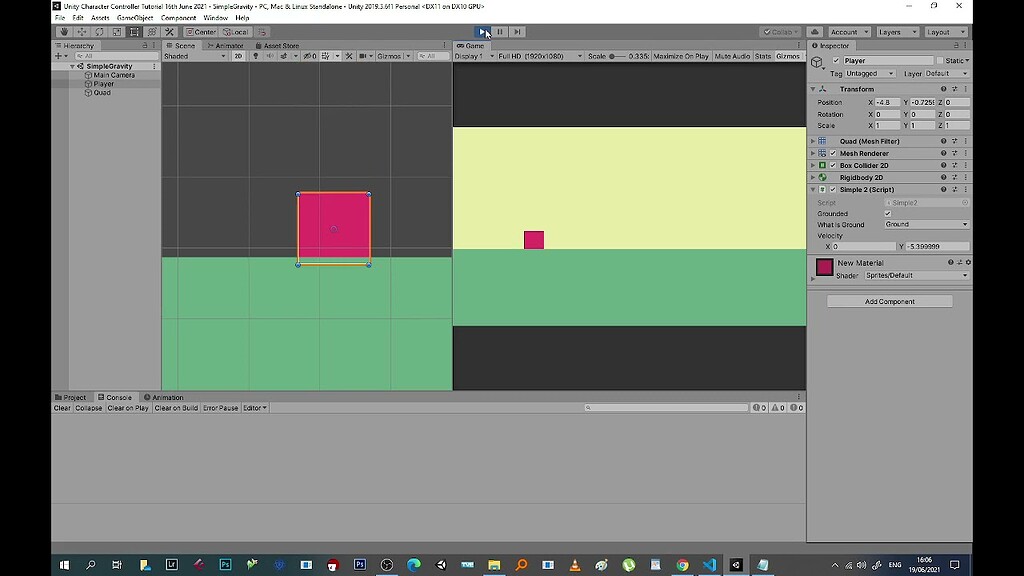Toggle the Grounded checkbox in Simple 2 script
This screenshot has width=1024, height=576.
pyautogui.click(x=890, y=212)
